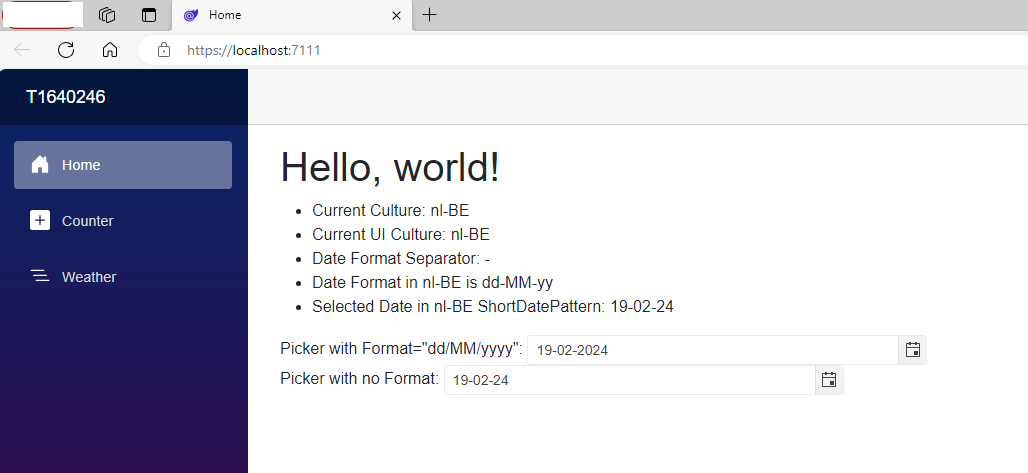This screenshot has width=1028, height=473.
Task: View site info via lock icon
Action: tap(164, 50)
